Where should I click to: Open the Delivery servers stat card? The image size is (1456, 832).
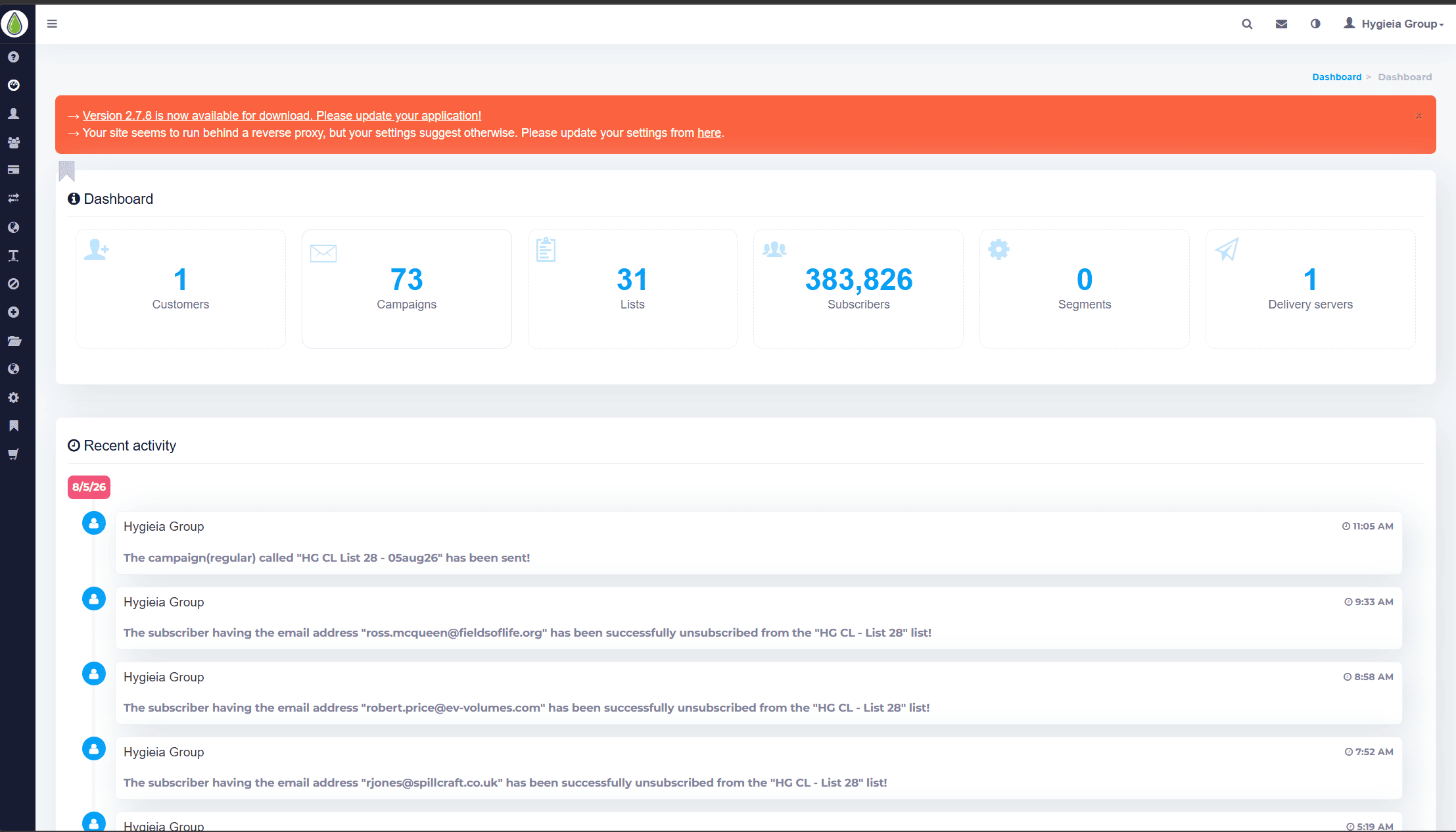point(1311,289)
